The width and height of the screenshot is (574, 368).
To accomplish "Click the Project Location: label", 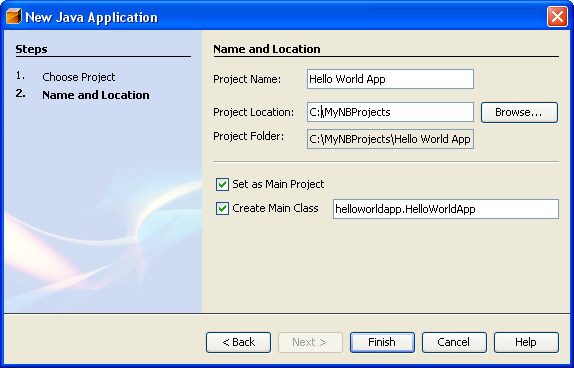I will click(x=253, y=112).
